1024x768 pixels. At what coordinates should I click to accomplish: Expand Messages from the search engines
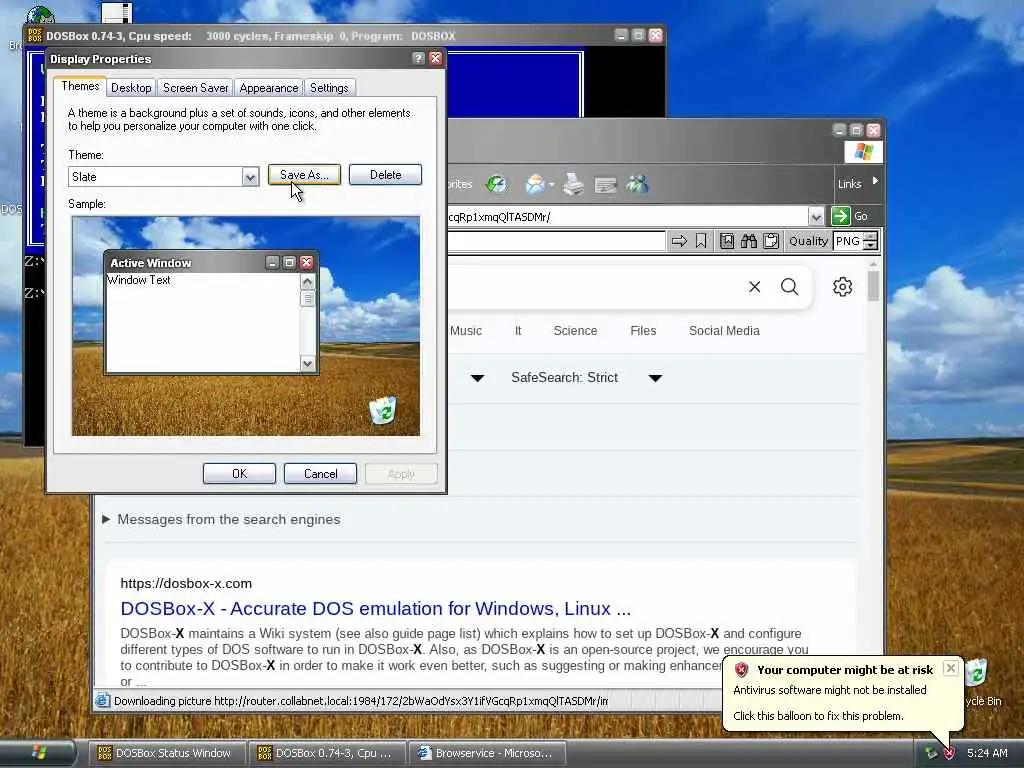pos(222,519)
